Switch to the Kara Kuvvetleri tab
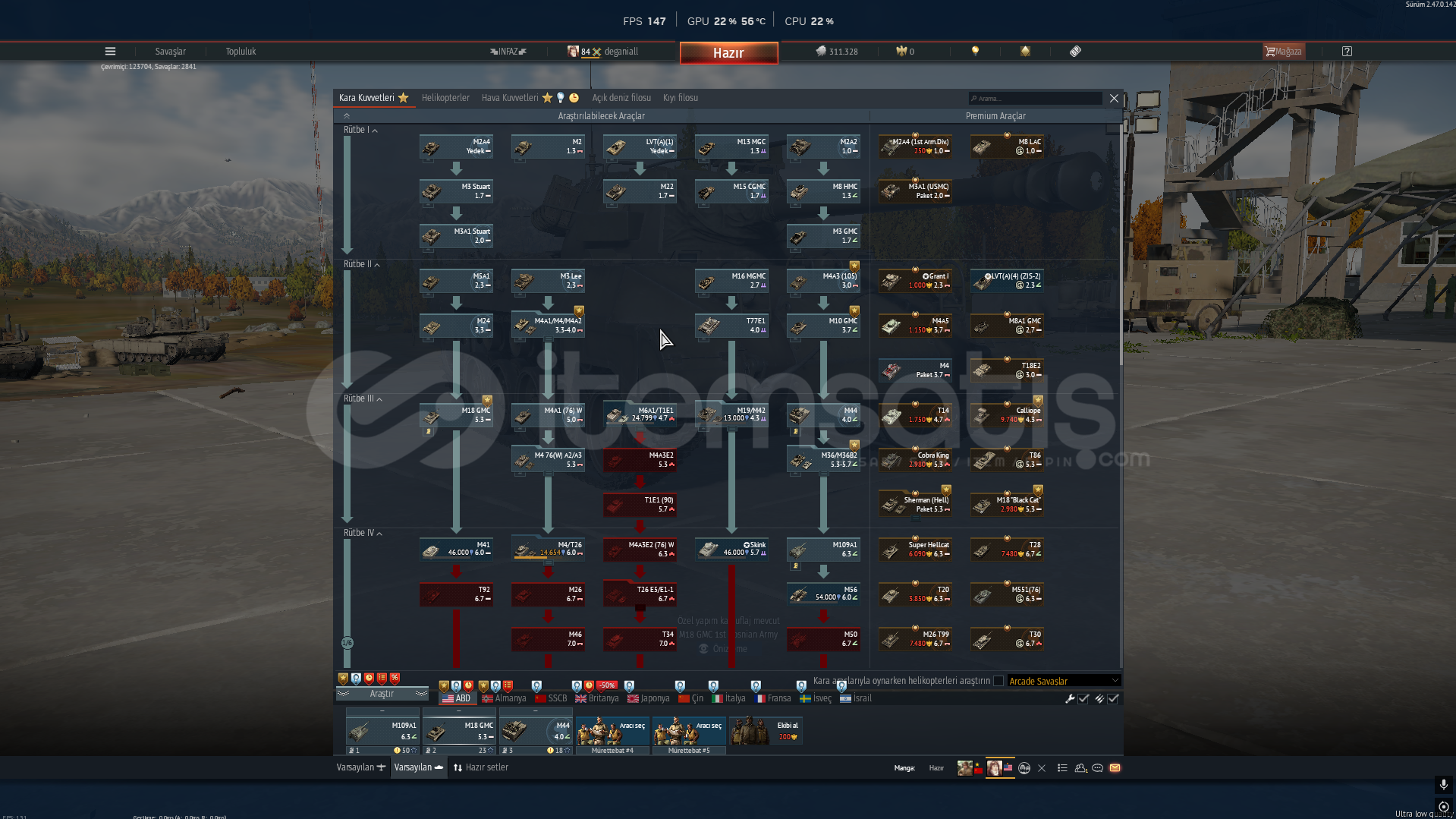Viewport: 1456px width, 819px height. pos(374,98)
